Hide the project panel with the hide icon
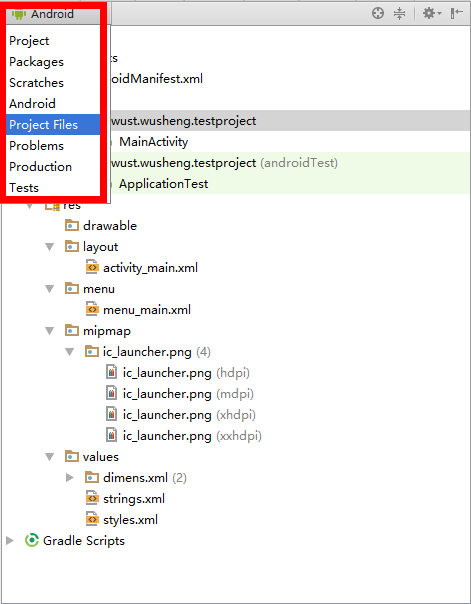The width and height of the screenshot is (471, 604). coord(456,13)
